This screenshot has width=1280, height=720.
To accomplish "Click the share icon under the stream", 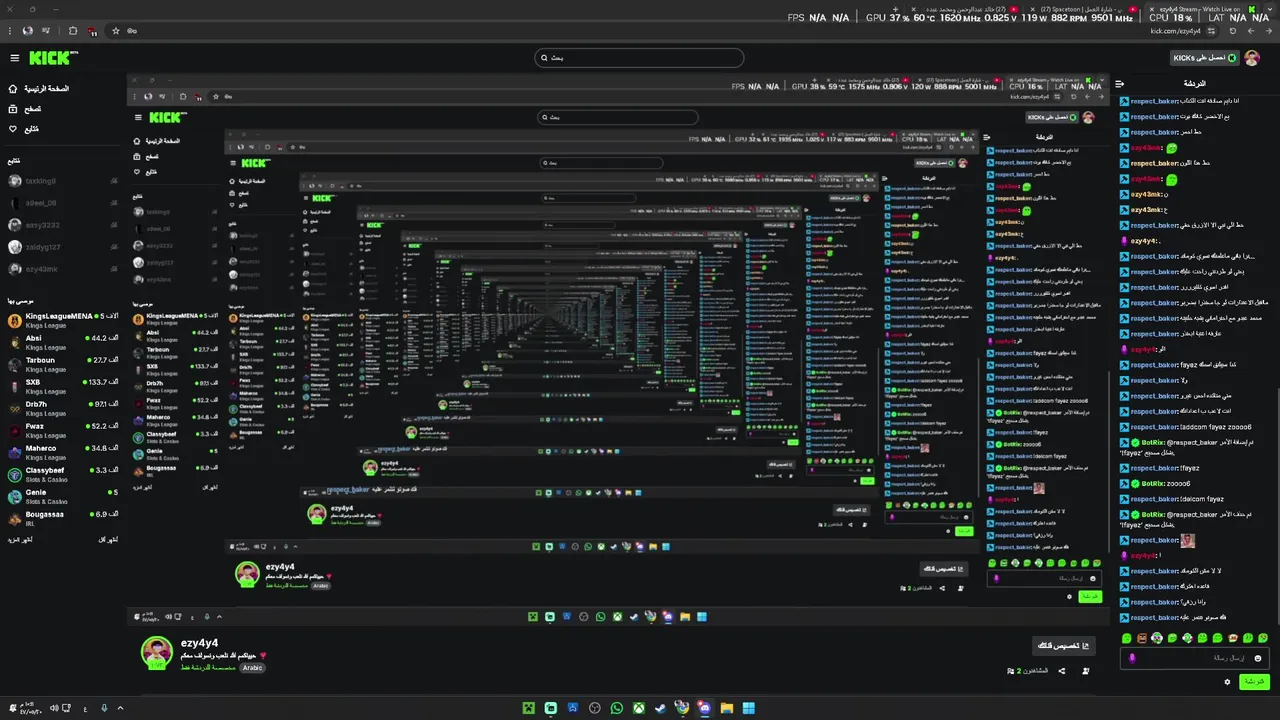I will pos(1062,671).
